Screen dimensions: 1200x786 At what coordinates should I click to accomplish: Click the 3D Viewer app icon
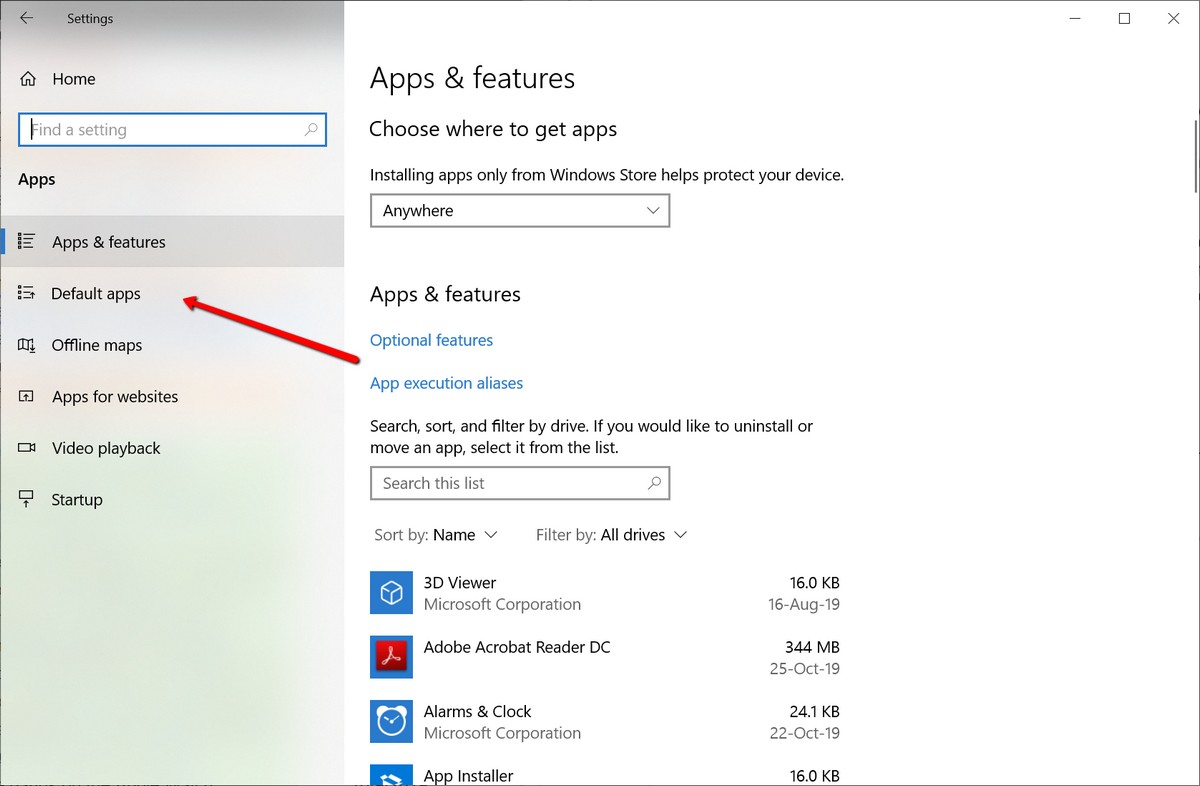[391, 593]
